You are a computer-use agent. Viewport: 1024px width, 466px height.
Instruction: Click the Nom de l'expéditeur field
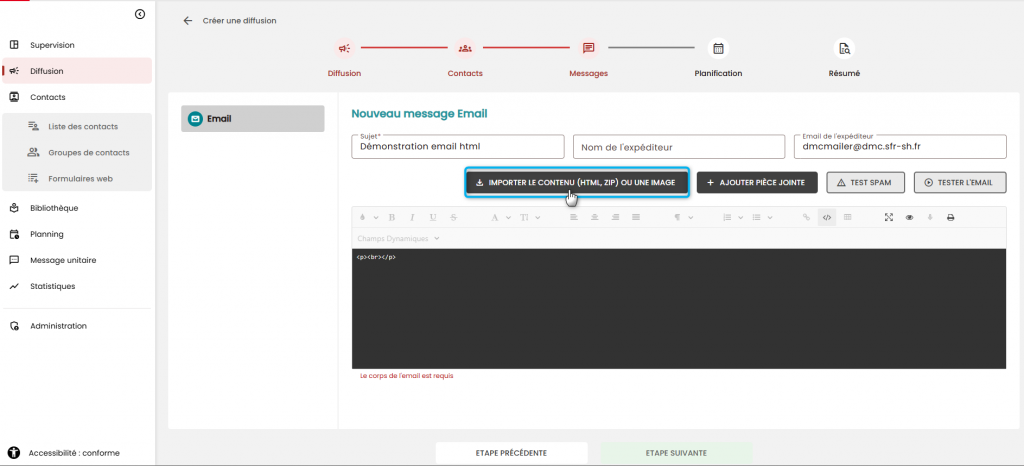pos(679,147)
